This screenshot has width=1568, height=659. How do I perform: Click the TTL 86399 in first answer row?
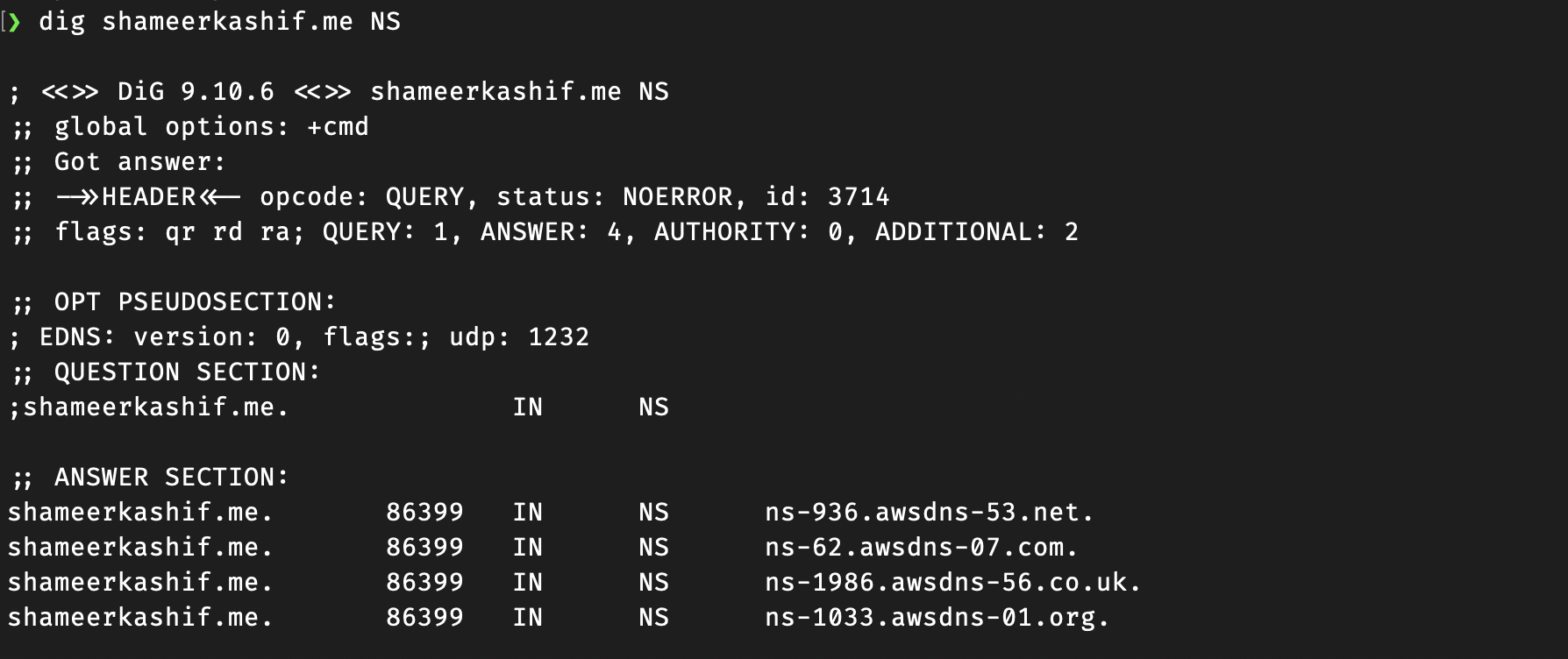point(424,513)
